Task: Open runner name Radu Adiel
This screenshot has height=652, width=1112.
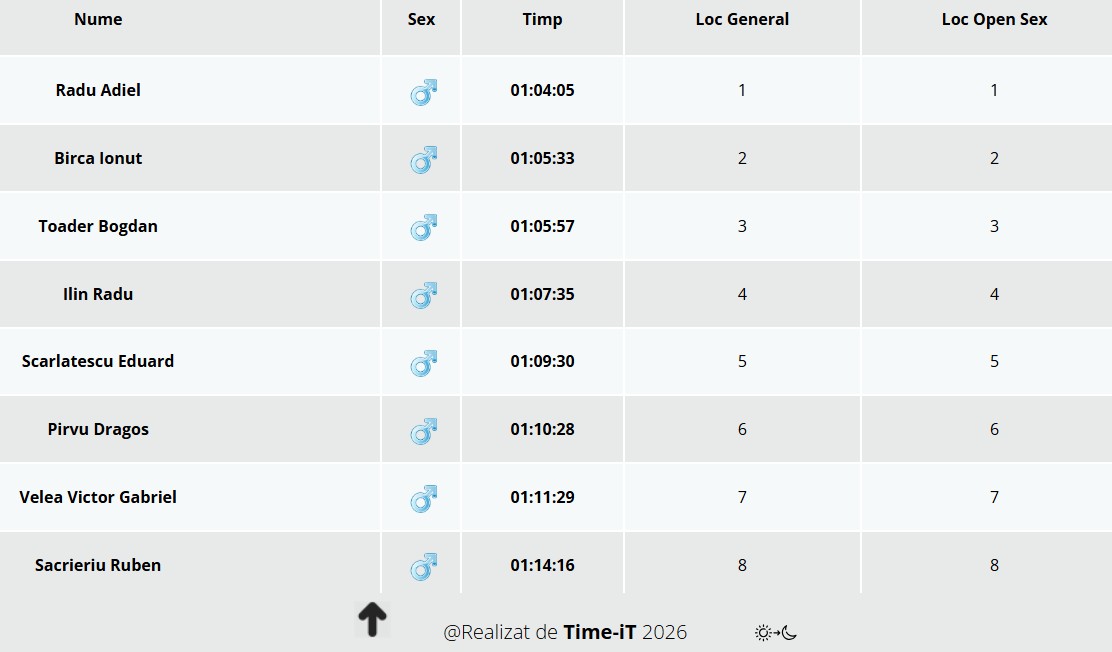Action: click(x=98, y=90)
